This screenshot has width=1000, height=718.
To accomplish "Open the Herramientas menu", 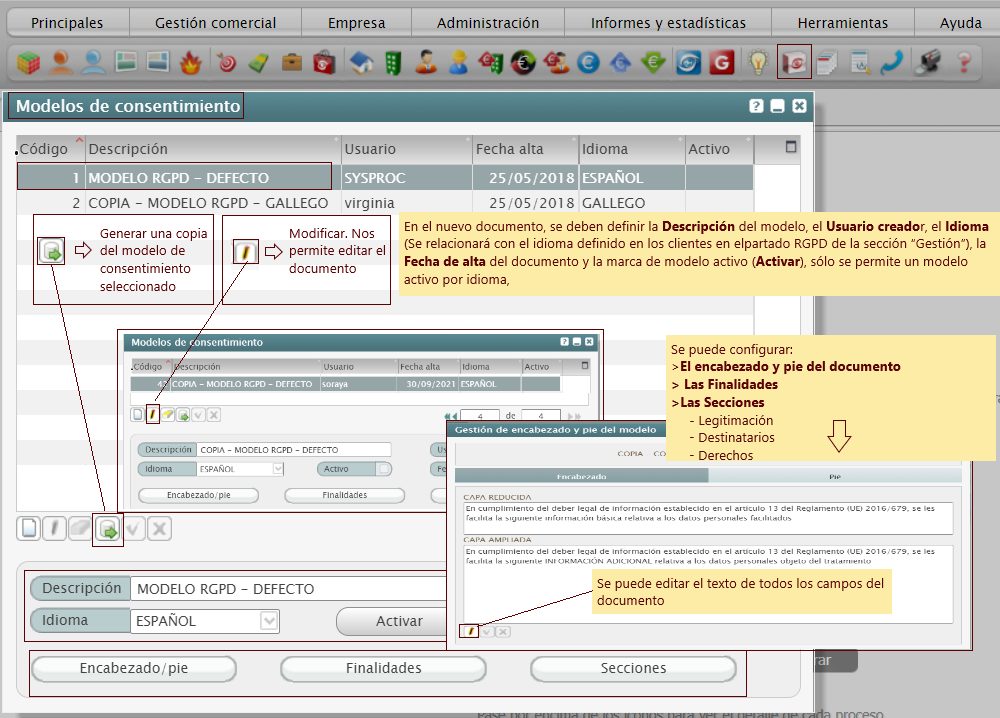I will (842, 23).
